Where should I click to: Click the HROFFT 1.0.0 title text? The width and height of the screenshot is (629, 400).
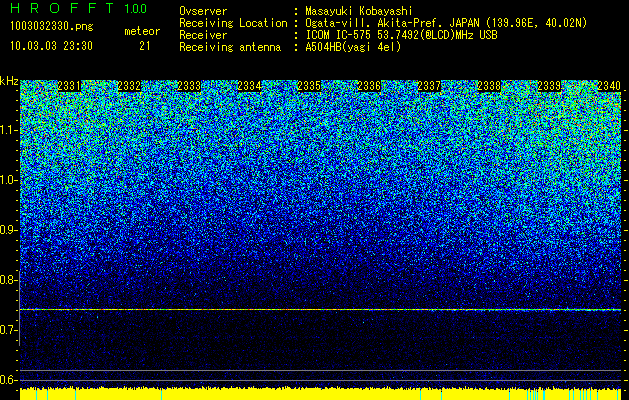tap(78, 8)
